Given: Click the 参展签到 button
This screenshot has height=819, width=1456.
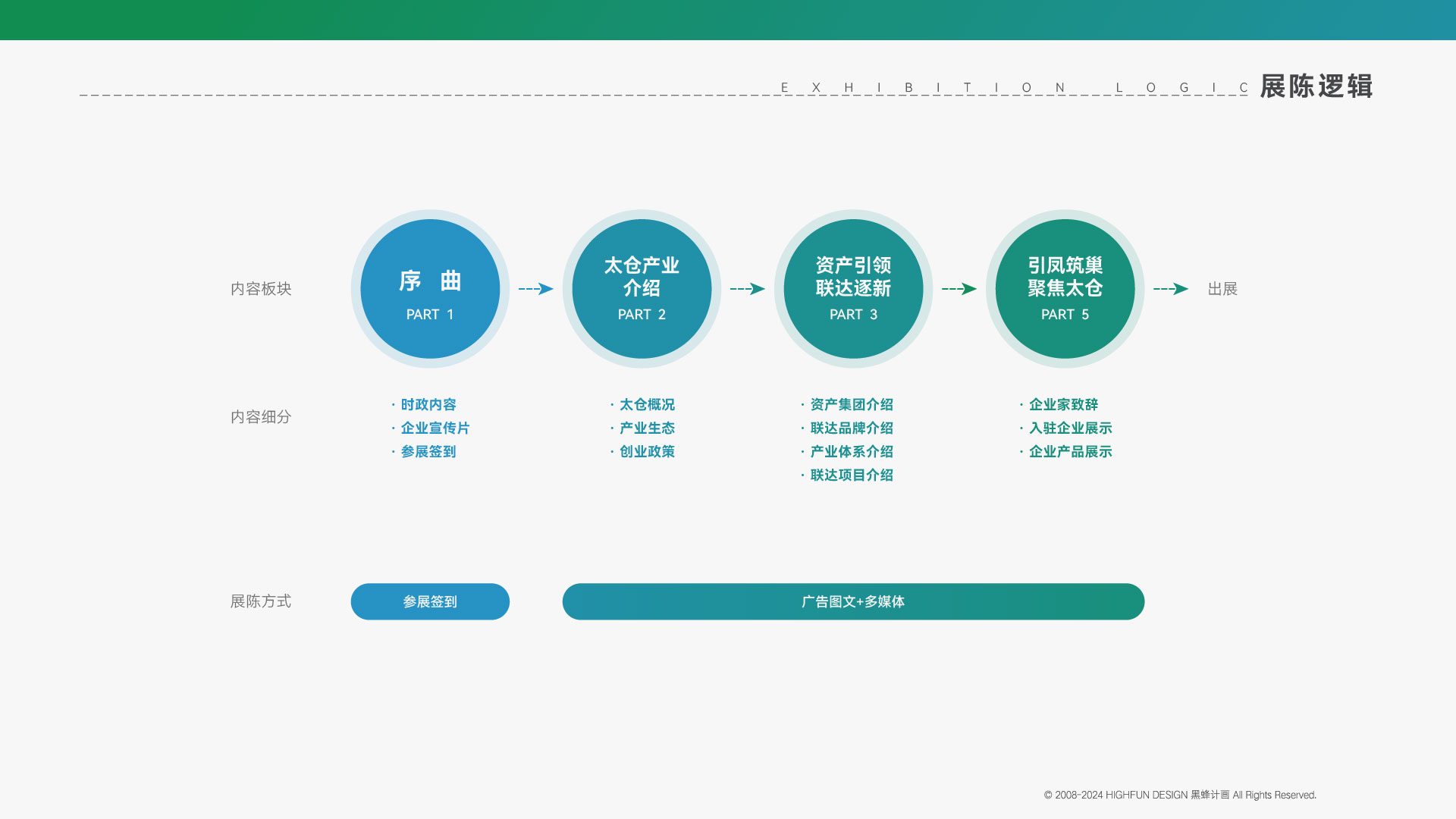Looking at the screenshot, I should tap(429, 601).
